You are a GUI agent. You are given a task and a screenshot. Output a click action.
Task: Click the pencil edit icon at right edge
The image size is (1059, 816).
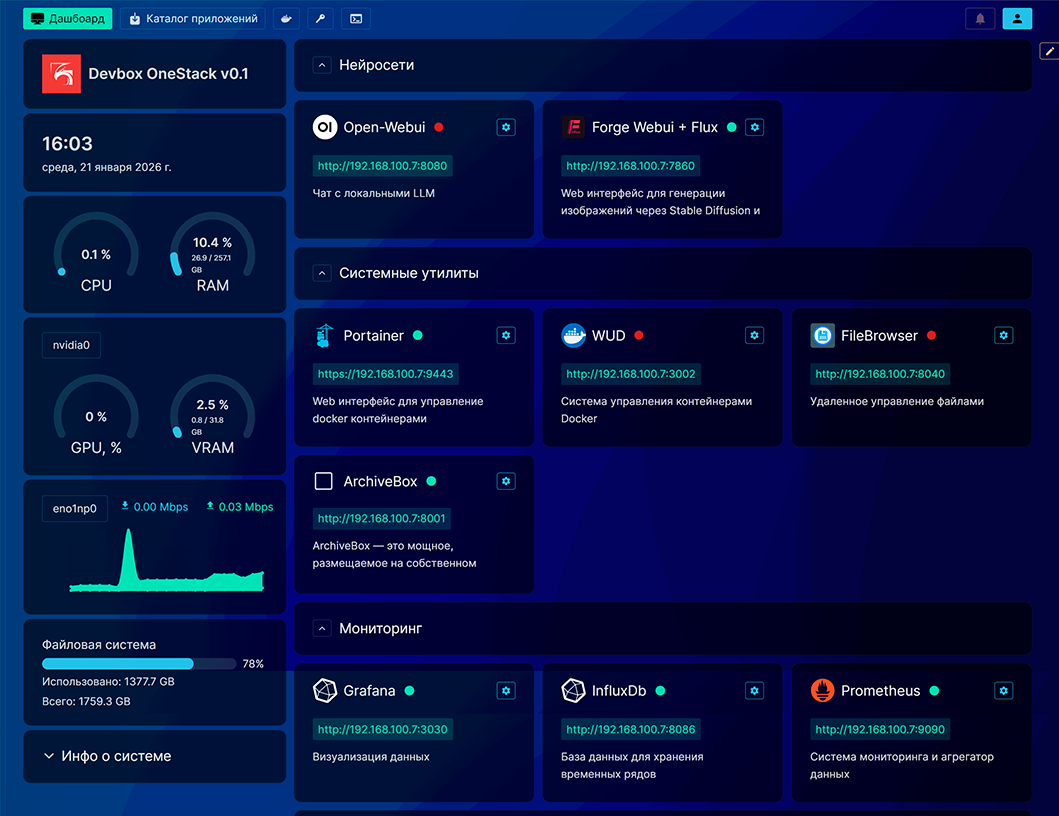(1049, 51)
